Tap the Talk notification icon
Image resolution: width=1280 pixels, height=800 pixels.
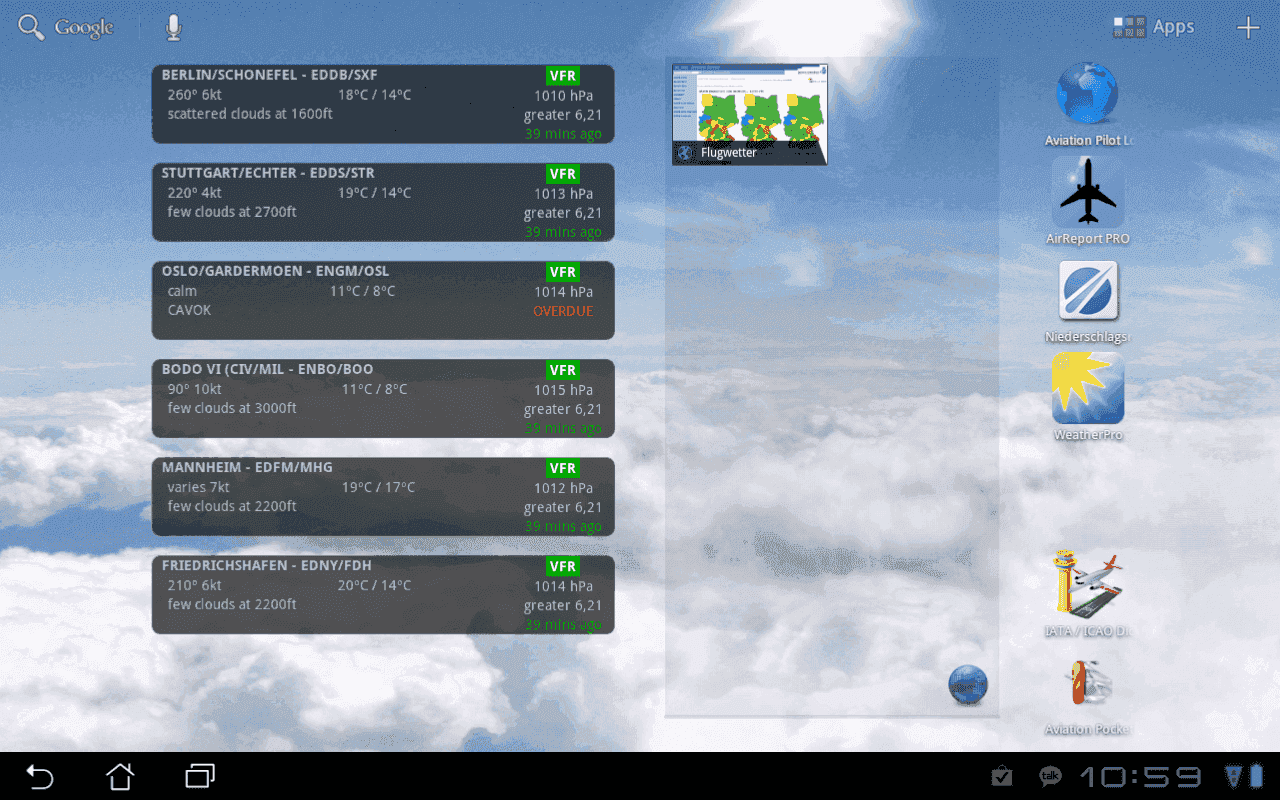tap(1050, 776)
